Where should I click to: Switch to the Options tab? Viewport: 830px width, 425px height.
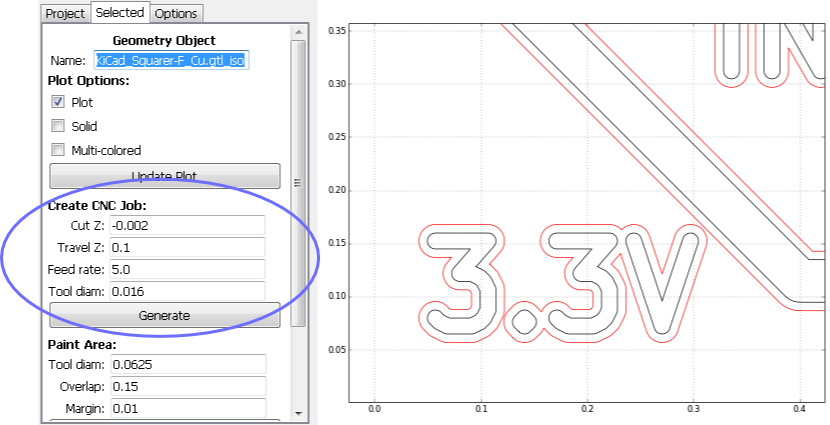tap(177, 13)
